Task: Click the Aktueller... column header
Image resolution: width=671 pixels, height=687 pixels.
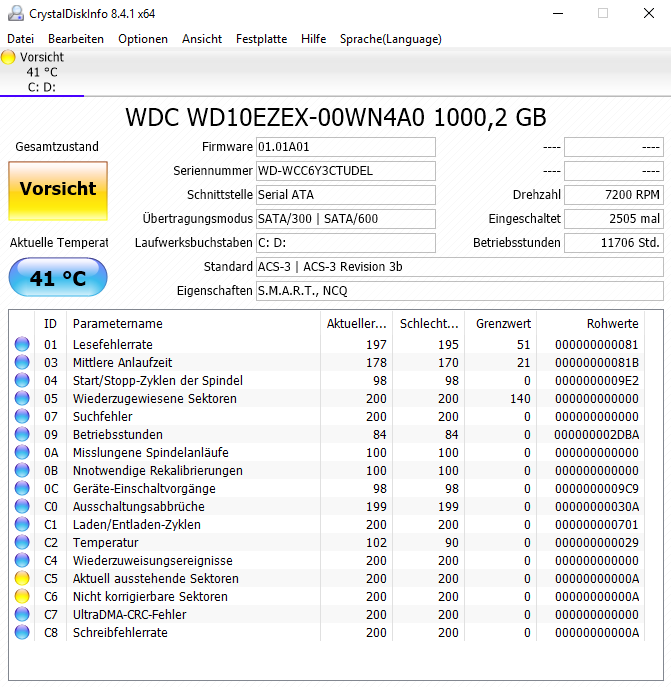Action: [356, 323]
